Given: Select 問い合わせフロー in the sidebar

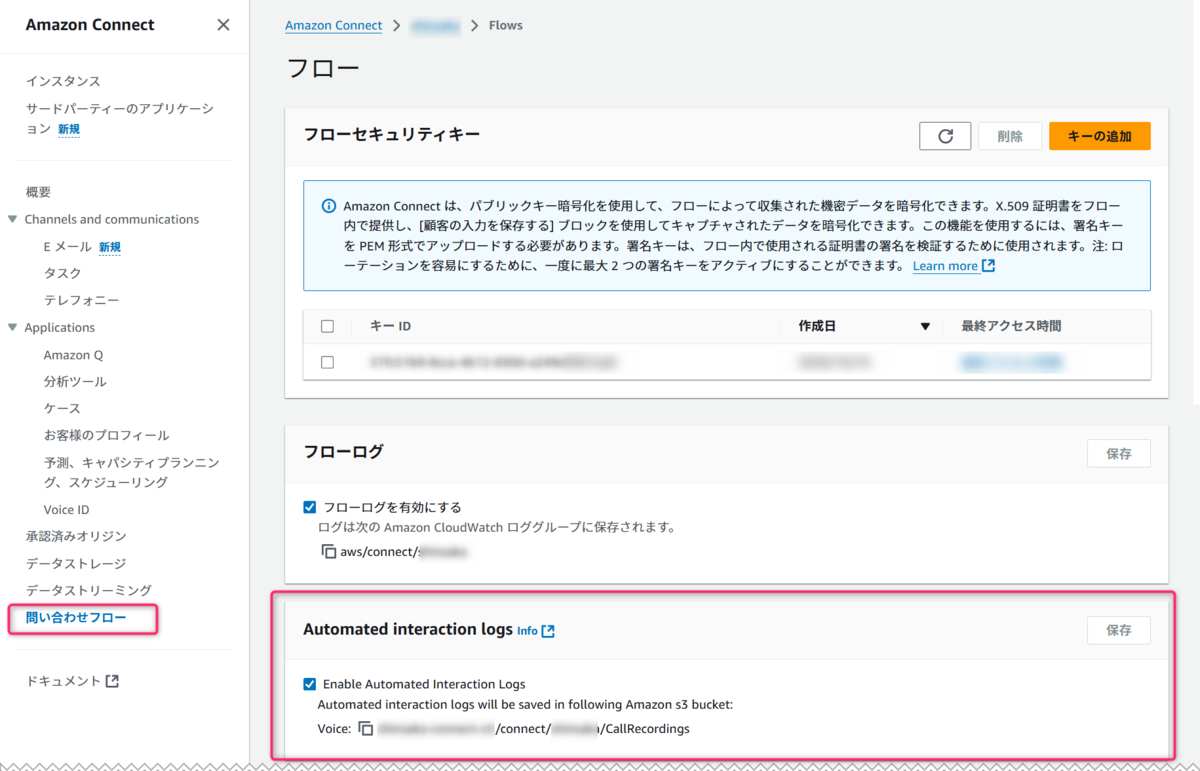Looking at the screenshot, I should (x=76, y=618).
